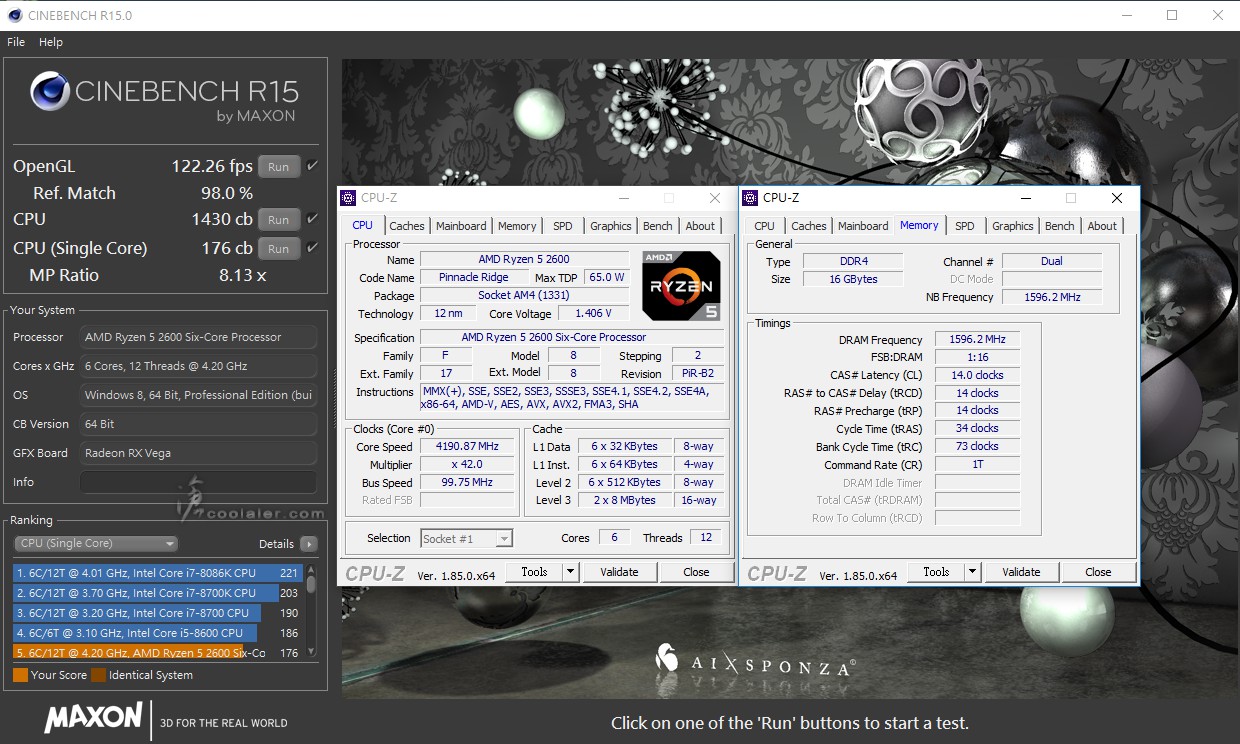Click the Identical System brown legend swatch
1240x744 pixels.
pyautogui.click(x=99, y=675)
